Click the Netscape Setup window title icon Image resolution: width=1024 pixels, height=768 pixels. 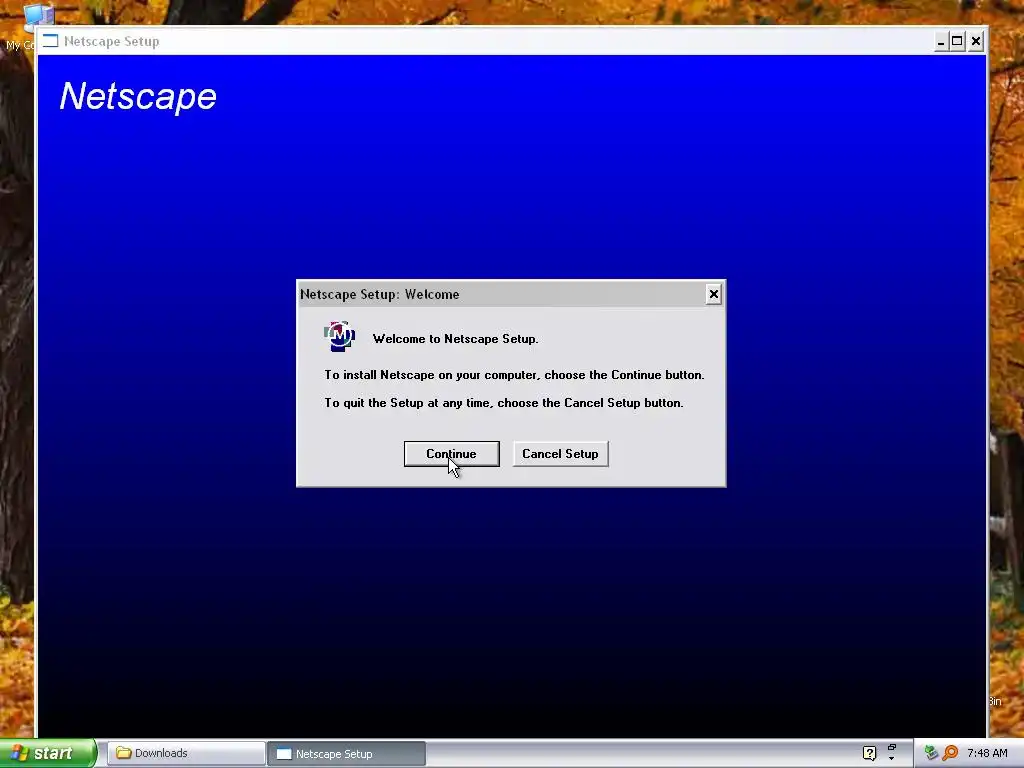pos(50,41)
